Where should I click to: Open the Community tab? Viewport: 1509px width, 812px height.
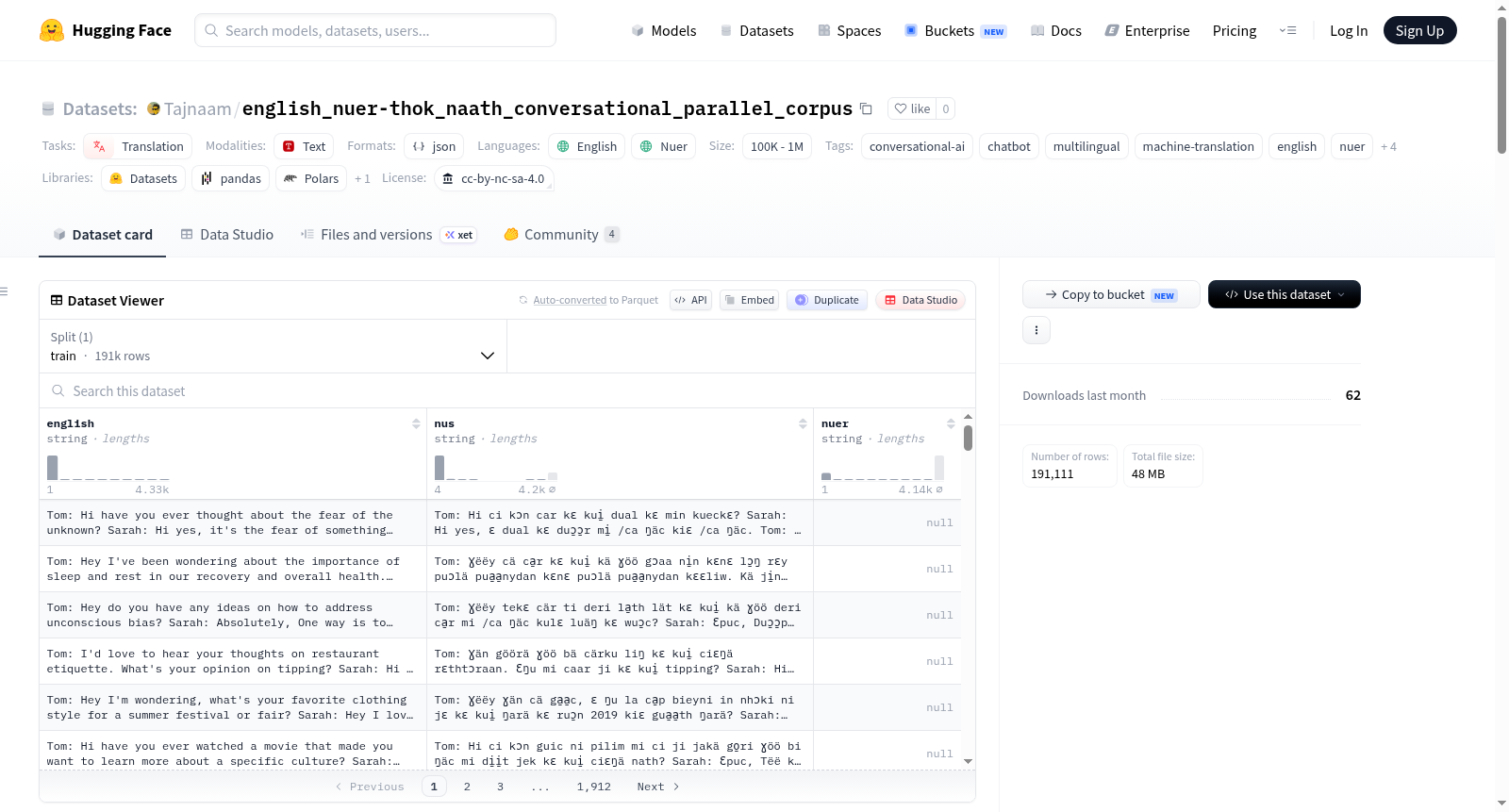point(561,235)
